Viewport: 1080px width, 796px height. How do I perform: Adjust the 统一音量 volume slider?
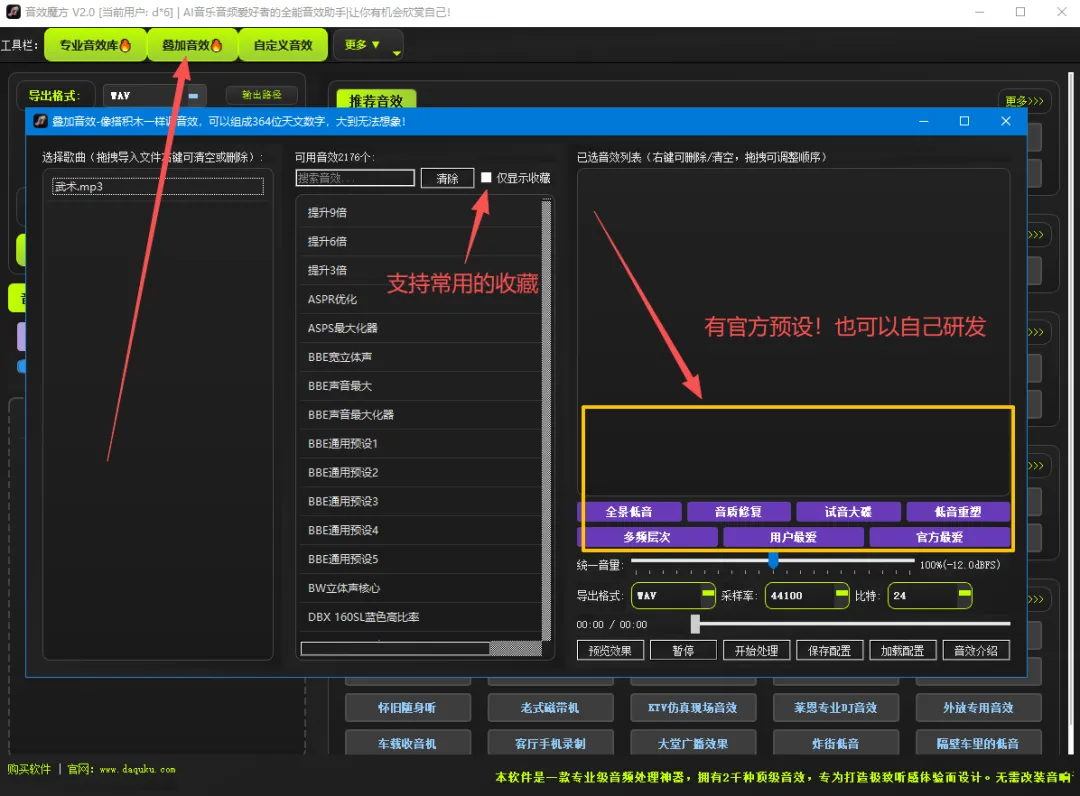tap(773, 562)
